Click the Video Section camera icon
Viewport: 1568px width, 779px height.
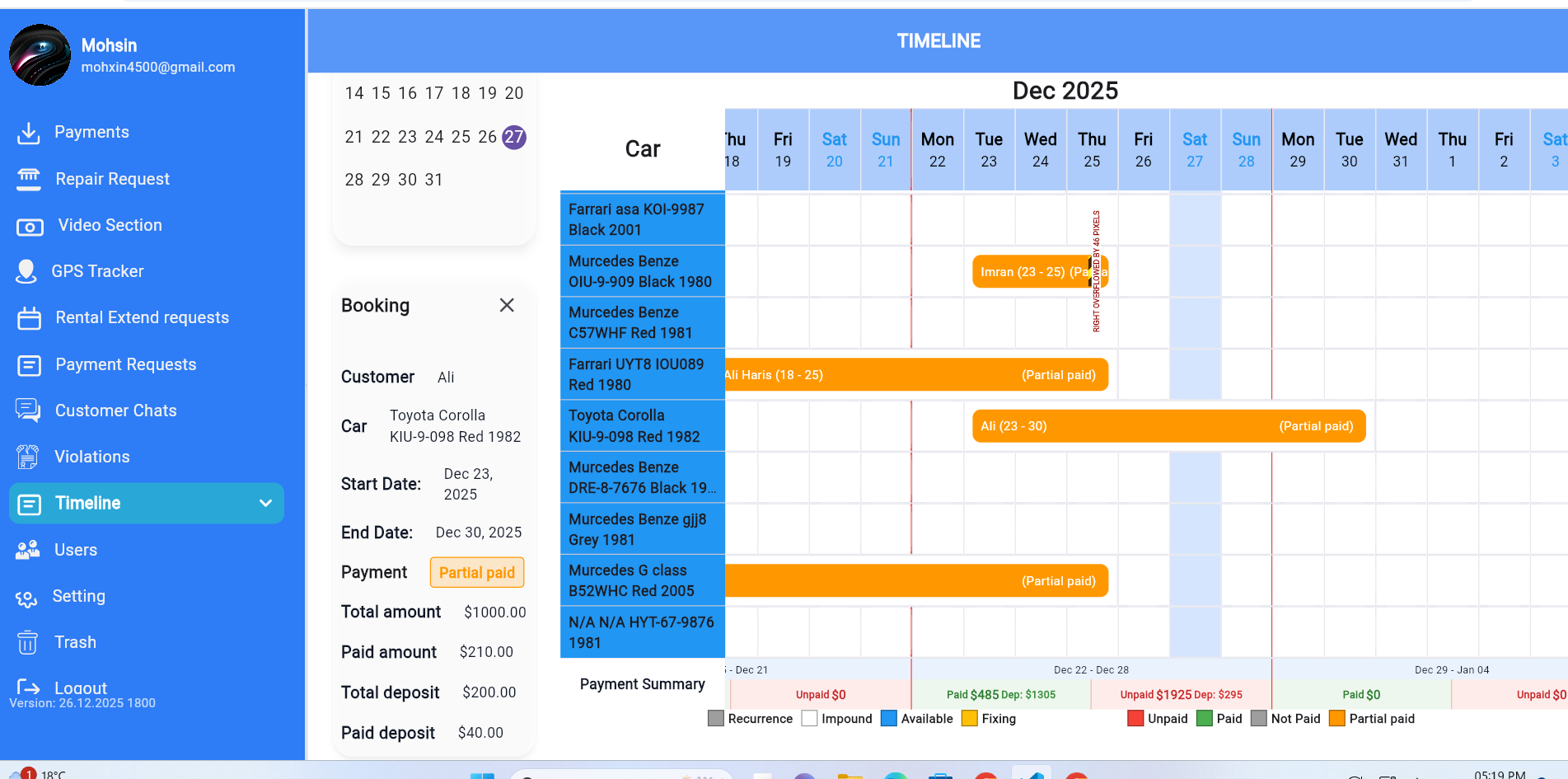click(30, 226)
